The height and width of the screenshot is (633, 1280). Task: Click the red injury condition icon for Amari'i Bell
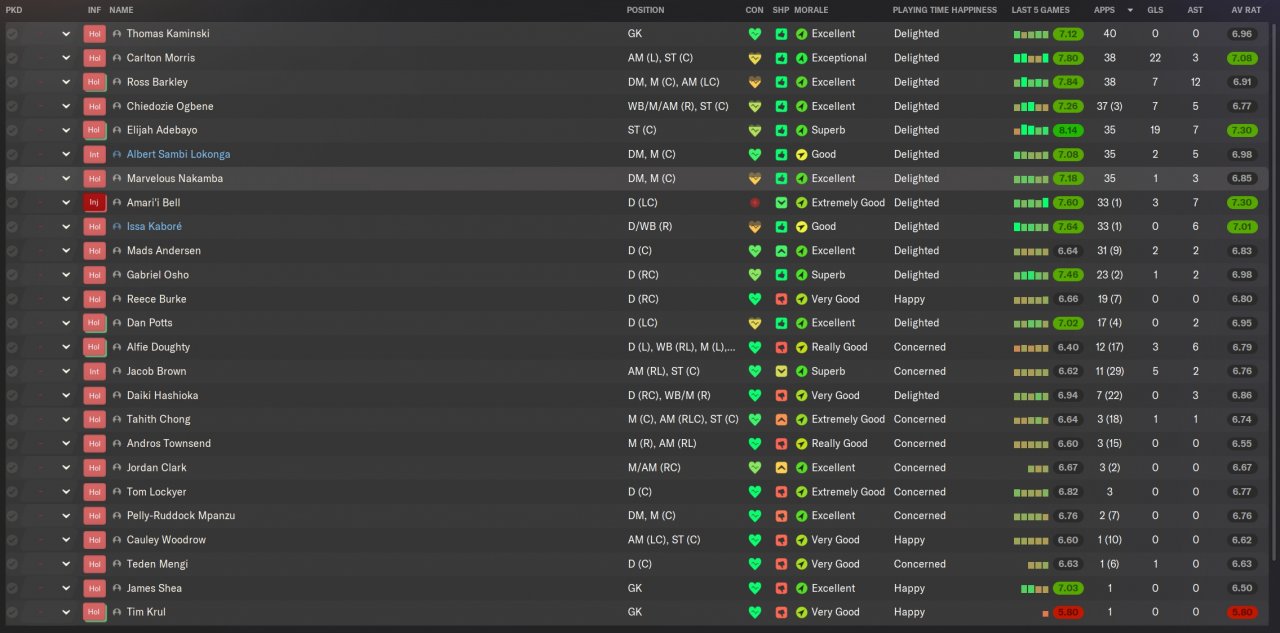click(755, 203)
